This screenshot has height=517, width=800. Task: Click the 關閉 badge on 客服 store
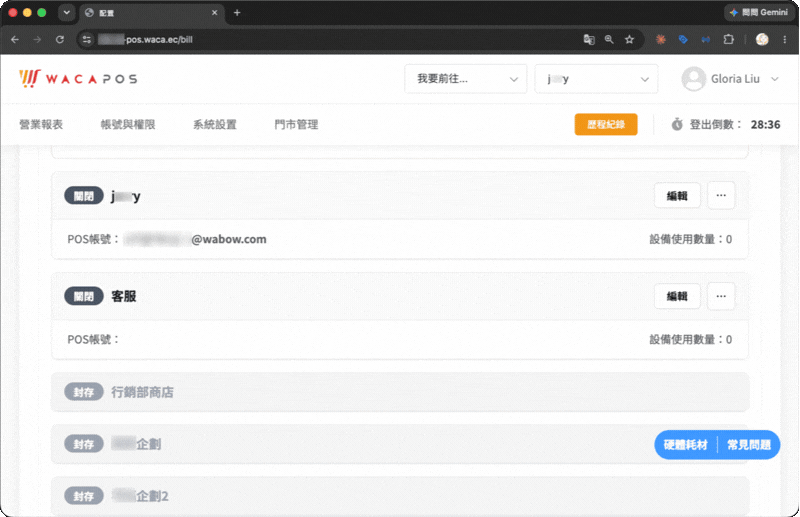coord(84,297)
